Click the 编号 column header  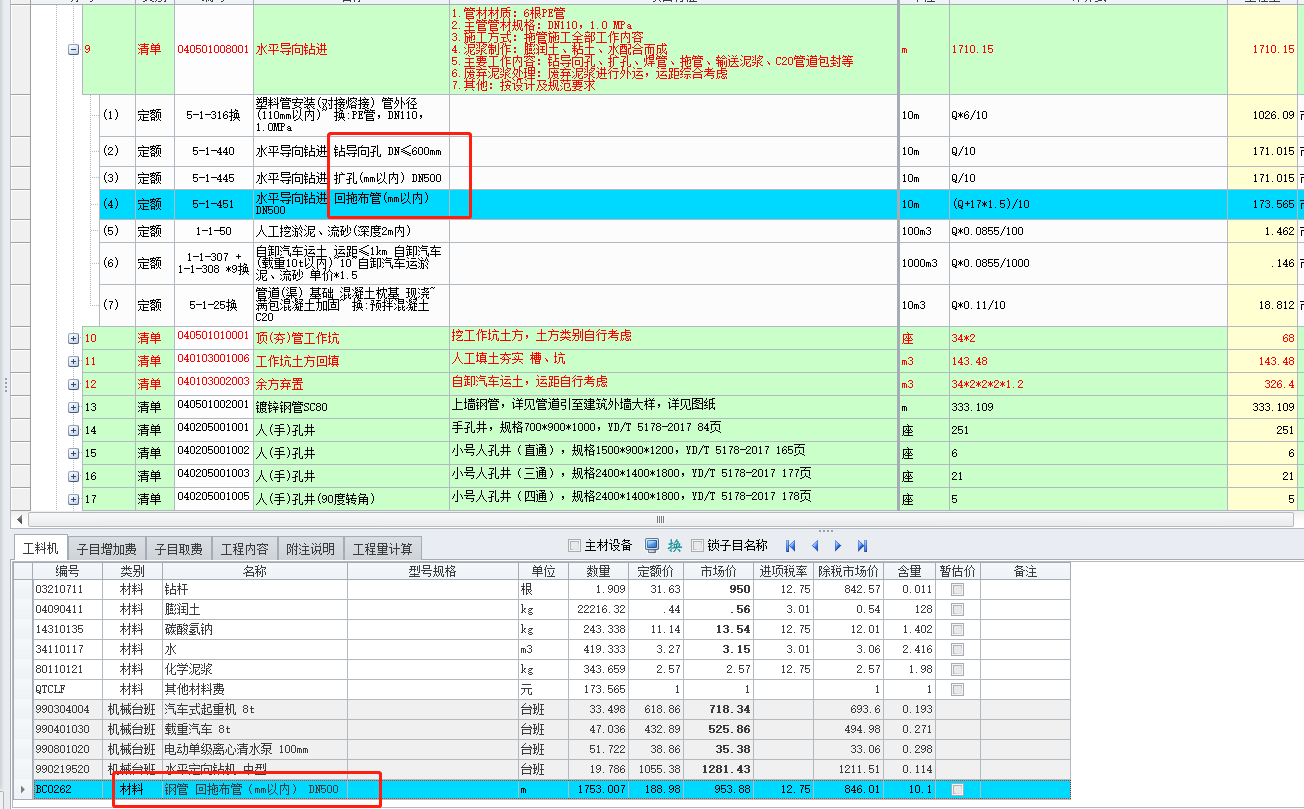click(x=67, y=571)
